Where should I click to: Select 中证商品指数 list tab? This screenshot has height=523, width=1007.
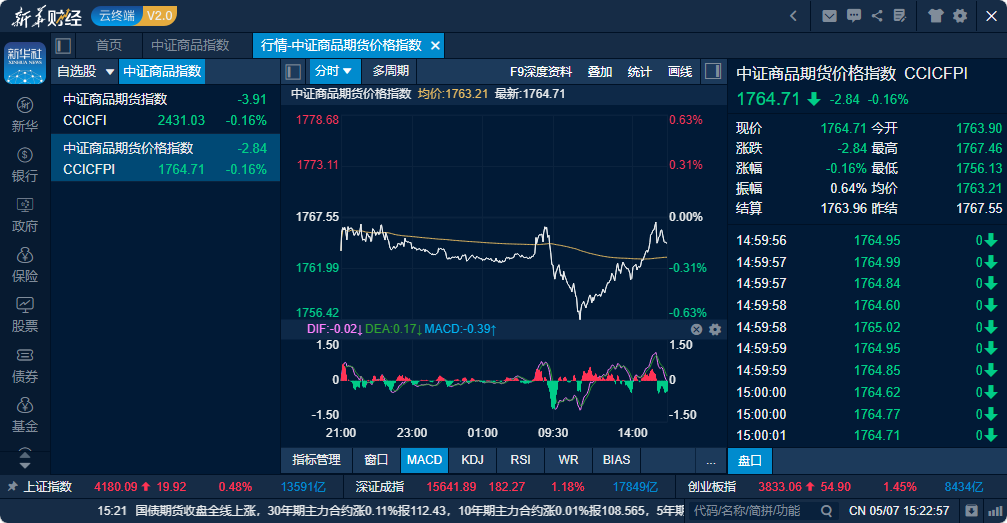[x=162, y=71]
